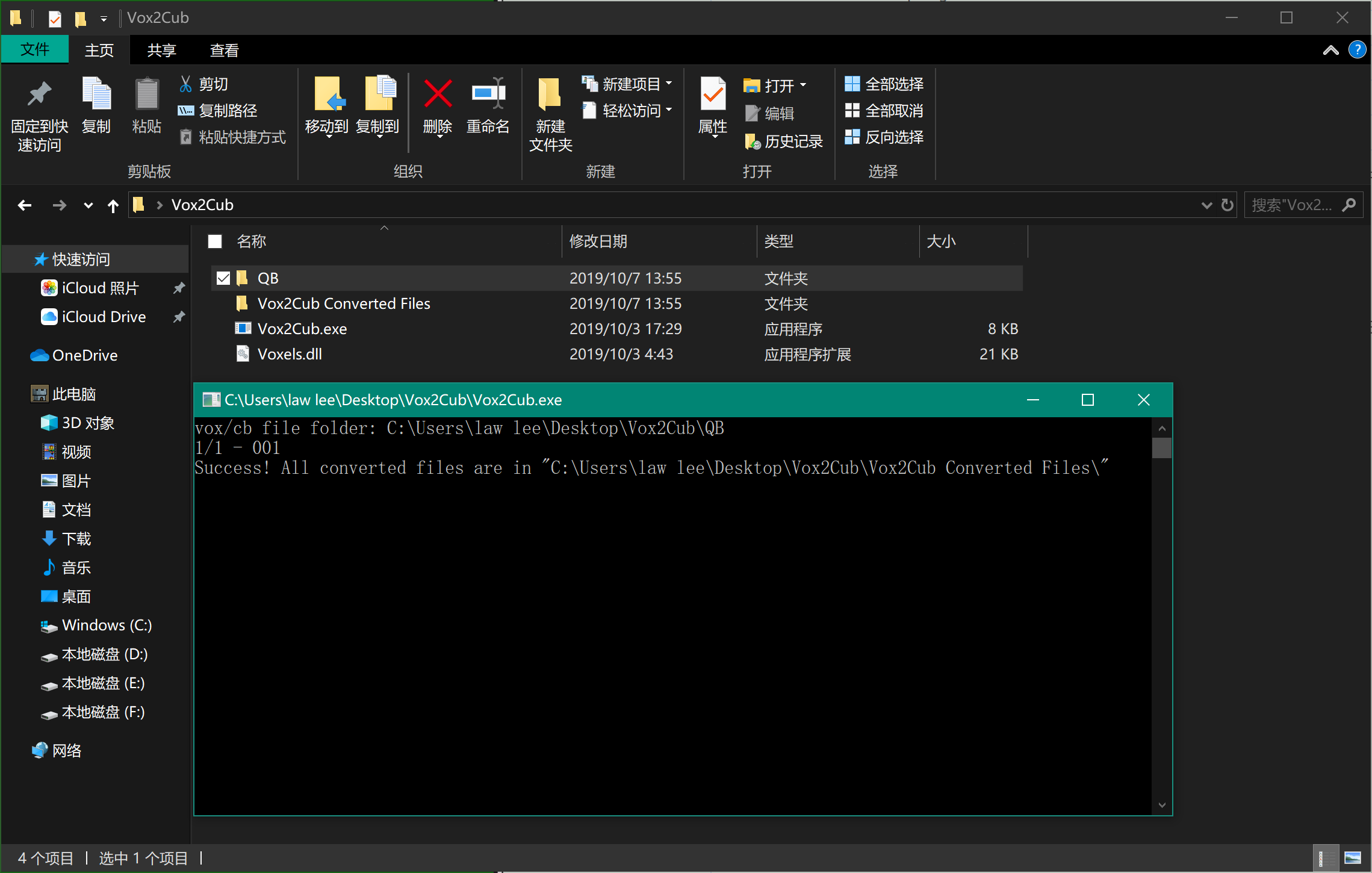The height and width of the screenshot is (873, 1372).
Task: Open 快速访问 in sidebar
Action: pyautogui.click(x=81, y=259)
